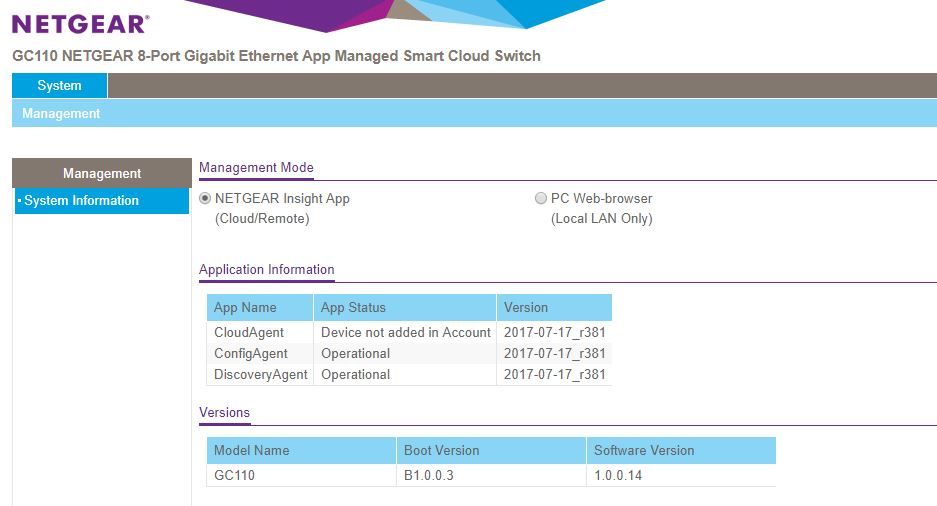The height and width of the screenshot is (506, 937).
Task: Select NETGEAR Insight App radio button
Action: (x=205, y=198)
